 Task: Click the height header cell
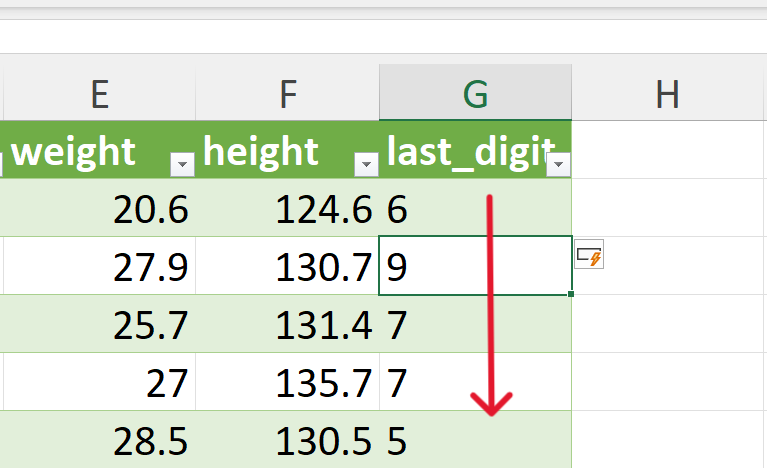point(288,150)
